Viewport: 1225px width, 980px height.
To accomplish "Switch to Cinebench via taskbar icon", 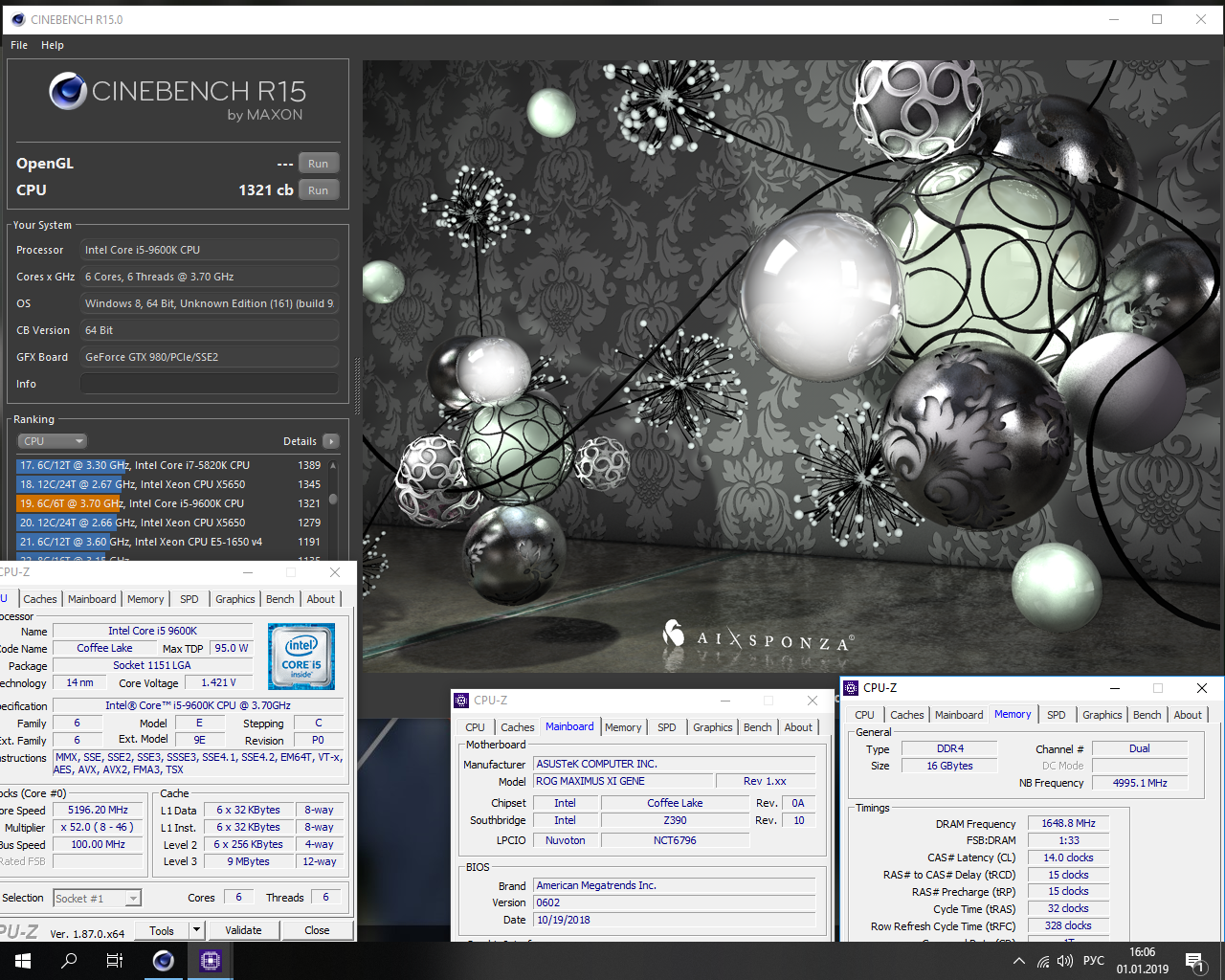I will pyautogui.click(x=164, y=961).
